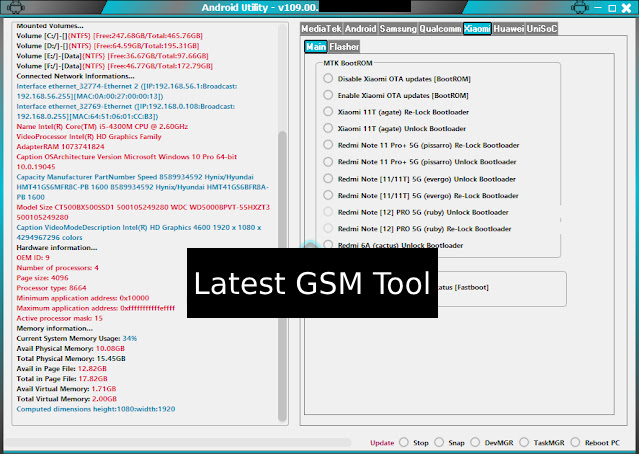
Task: Click 'Volume [D:/]' log line
Action: point(108,46)
